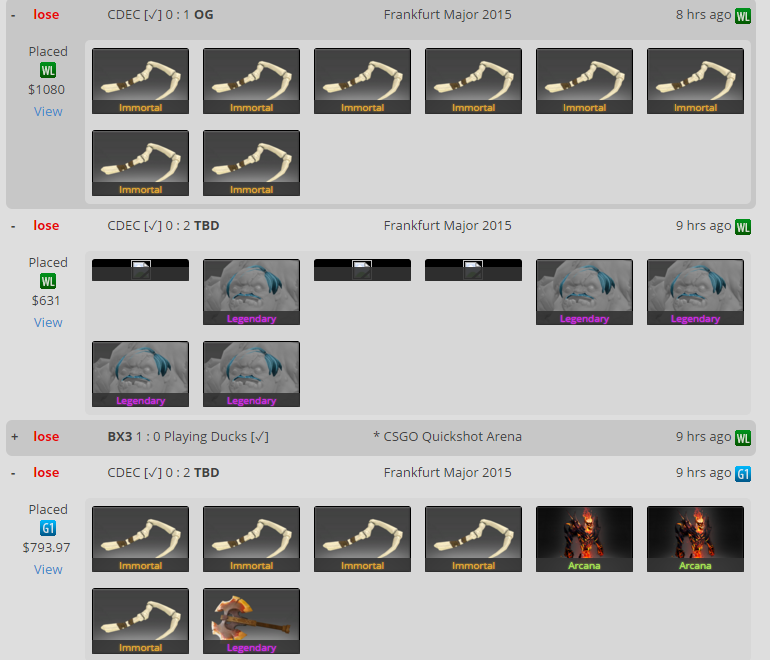The width and height of the screenshot is (770, 660).
Task: Click BX3 1 : 0 Playing Ducks text
Action: 188,437
